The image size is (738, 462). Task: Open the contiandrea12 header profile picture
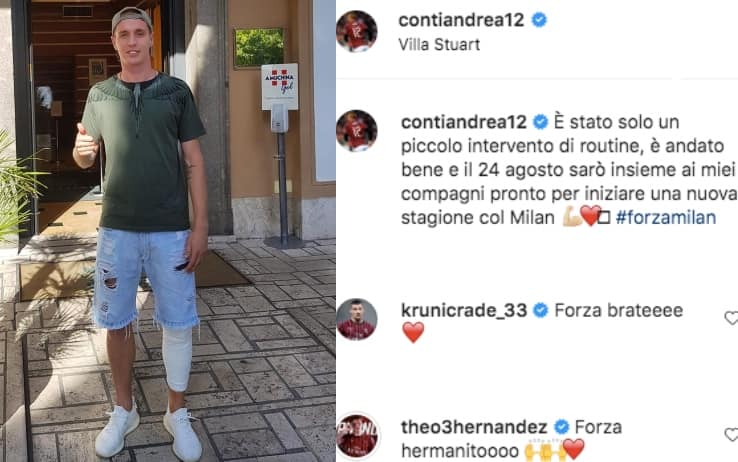(356, 31)
